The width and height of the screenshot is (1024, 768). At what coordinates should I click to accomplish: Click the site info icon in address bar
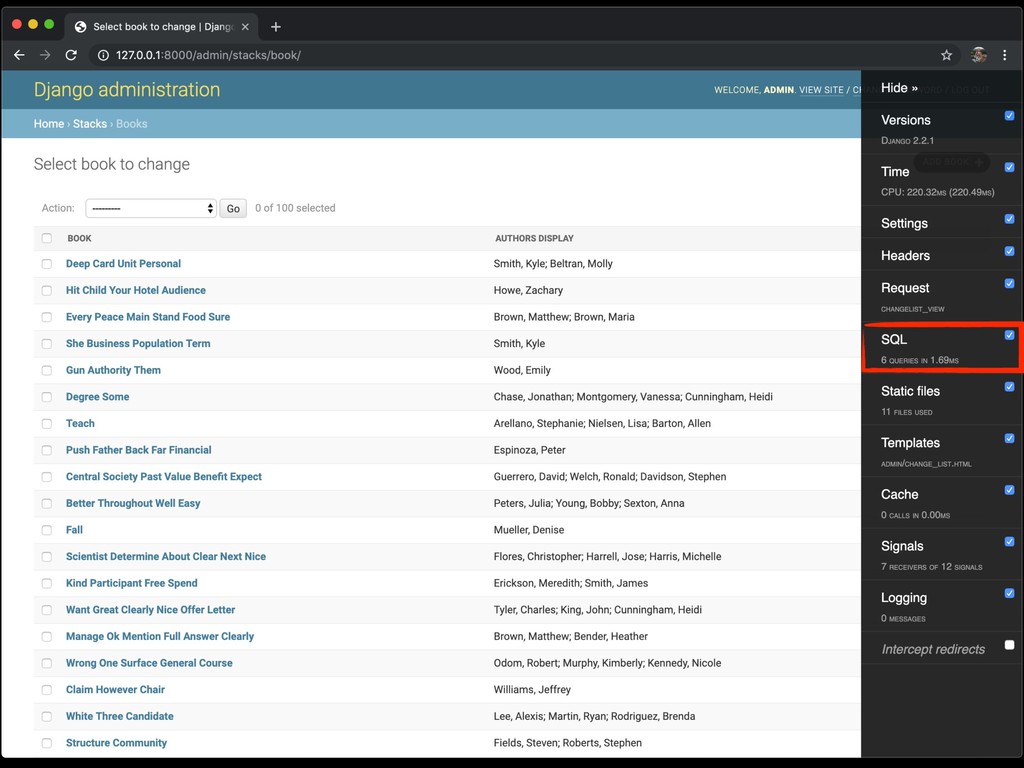103,55
